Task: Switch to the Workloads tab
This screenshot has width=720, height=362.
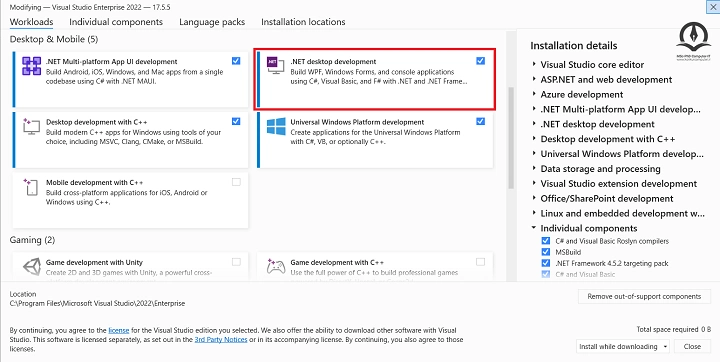Action: (x=31, y=22)
